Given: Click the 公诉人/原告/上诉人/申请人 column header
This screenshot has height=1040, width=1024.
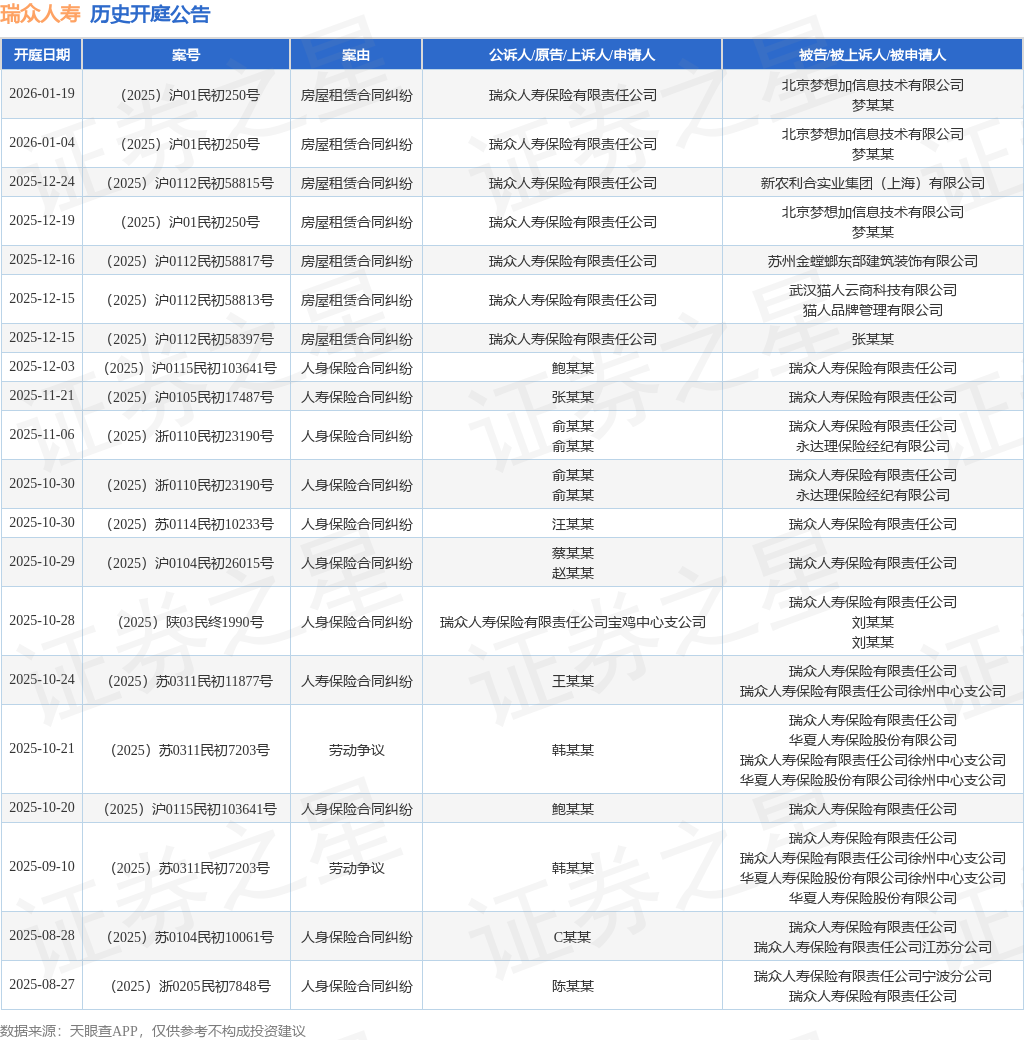Looking at the screenshot, I should point(572,54).
